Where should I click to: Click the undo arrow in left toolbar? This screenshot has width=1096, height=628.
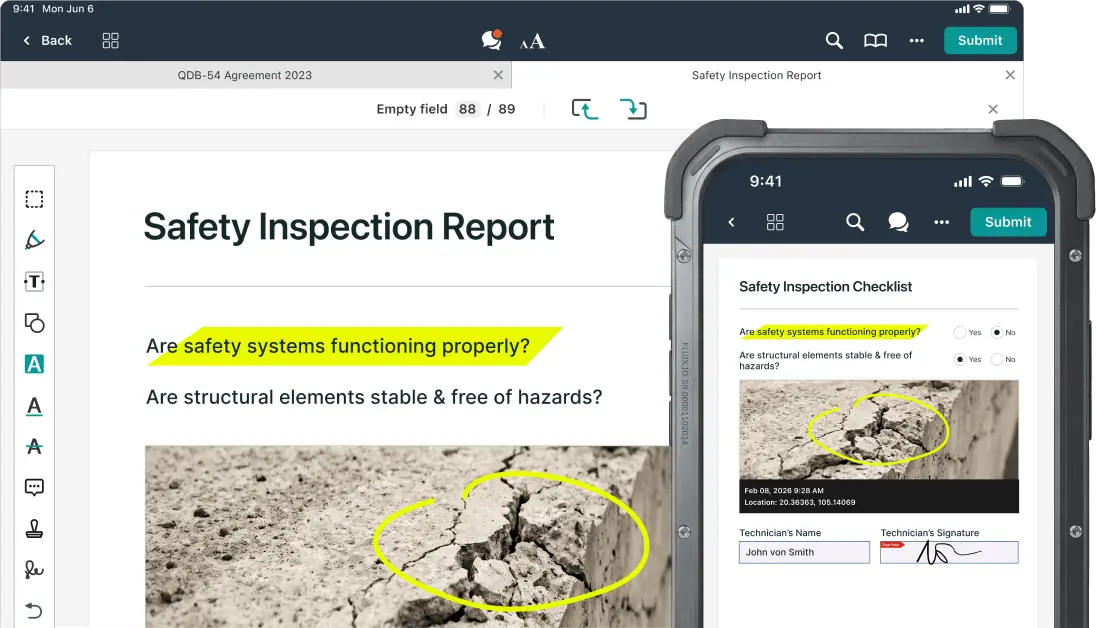coord(34,611)
